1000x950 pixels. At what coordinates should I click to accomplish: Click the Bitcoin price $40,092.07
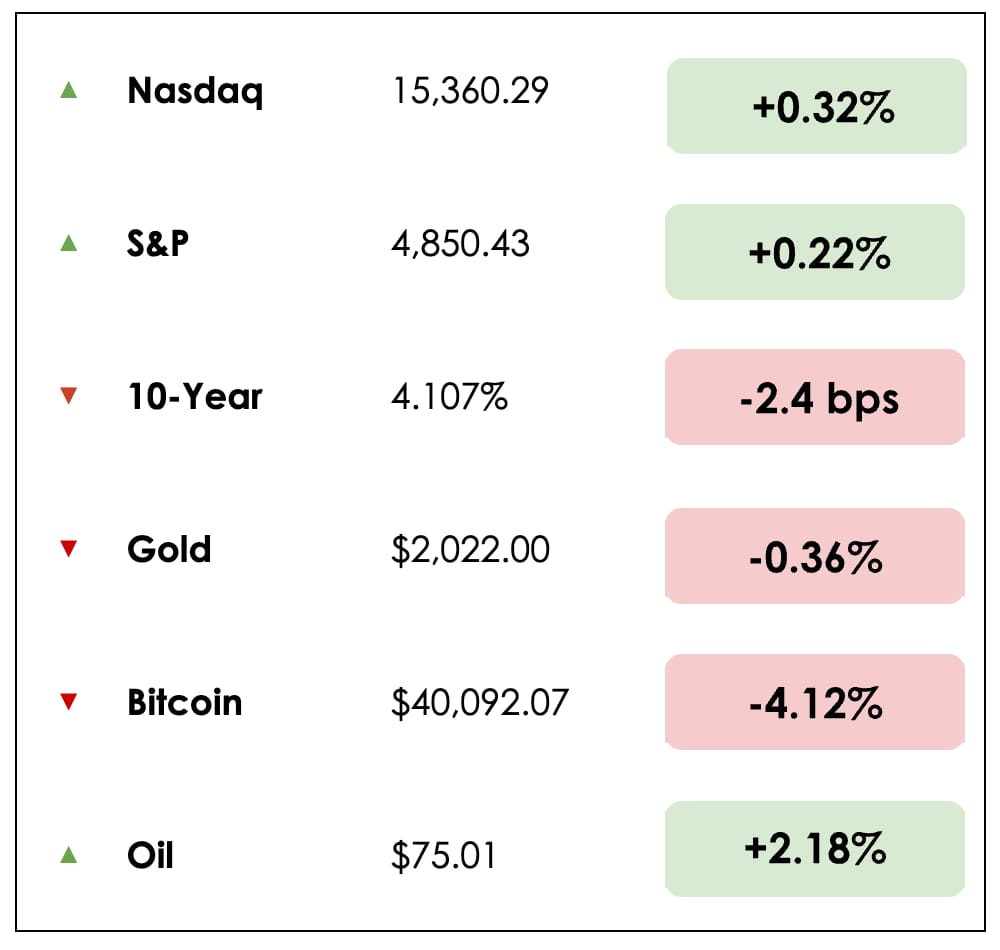pos(479,703)
